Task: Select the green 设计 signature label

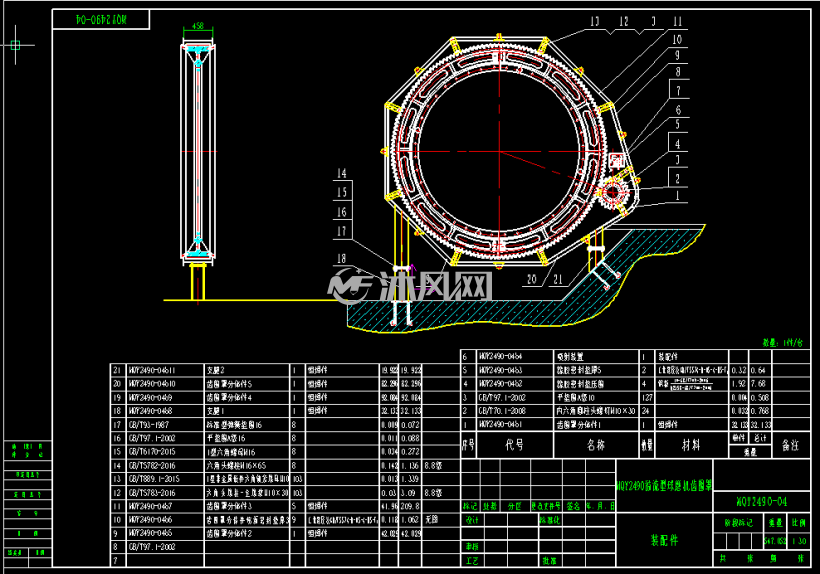Action: point(472,520)
